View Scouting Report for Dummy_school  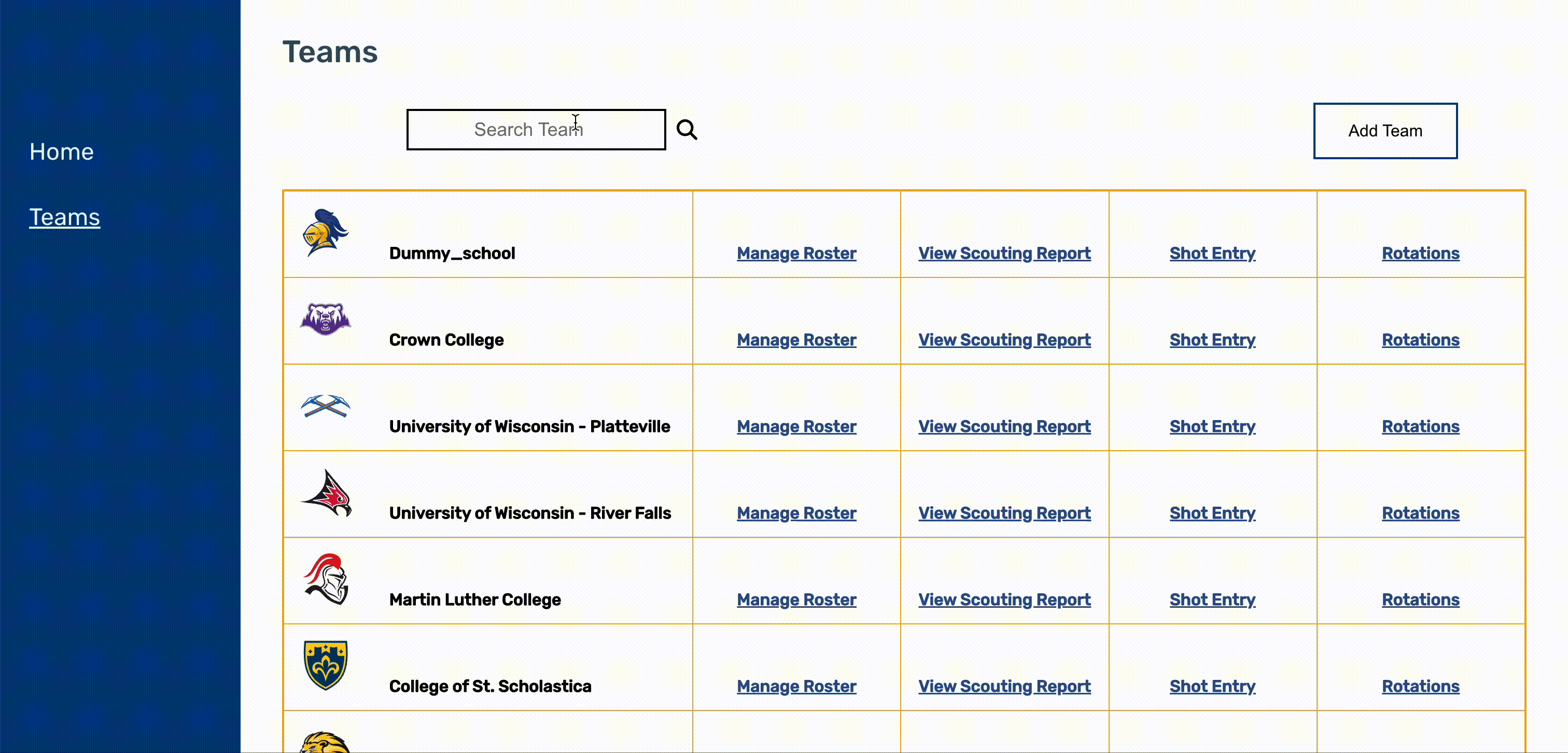point(1004,253)
